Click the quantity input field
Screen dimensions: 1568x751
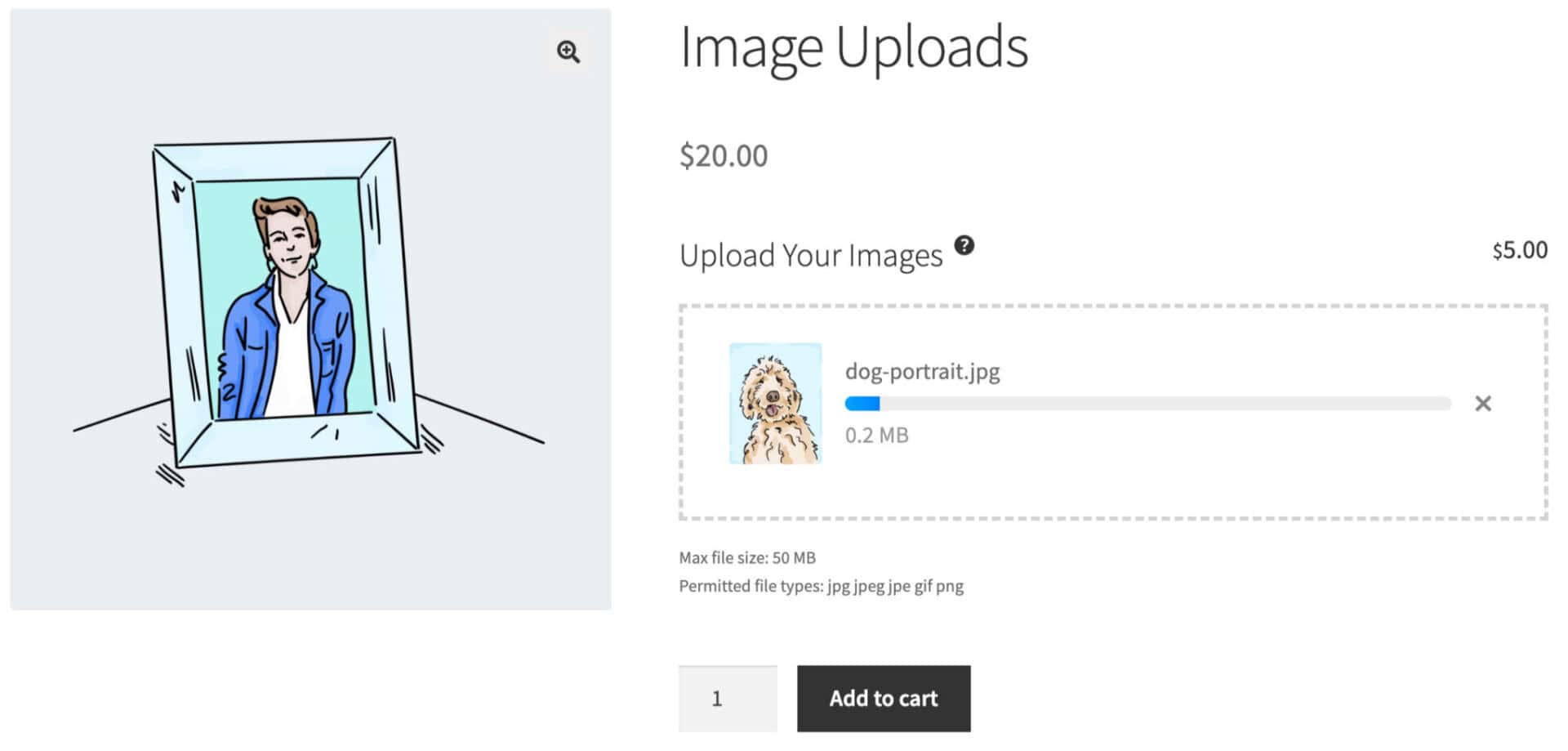727,699
